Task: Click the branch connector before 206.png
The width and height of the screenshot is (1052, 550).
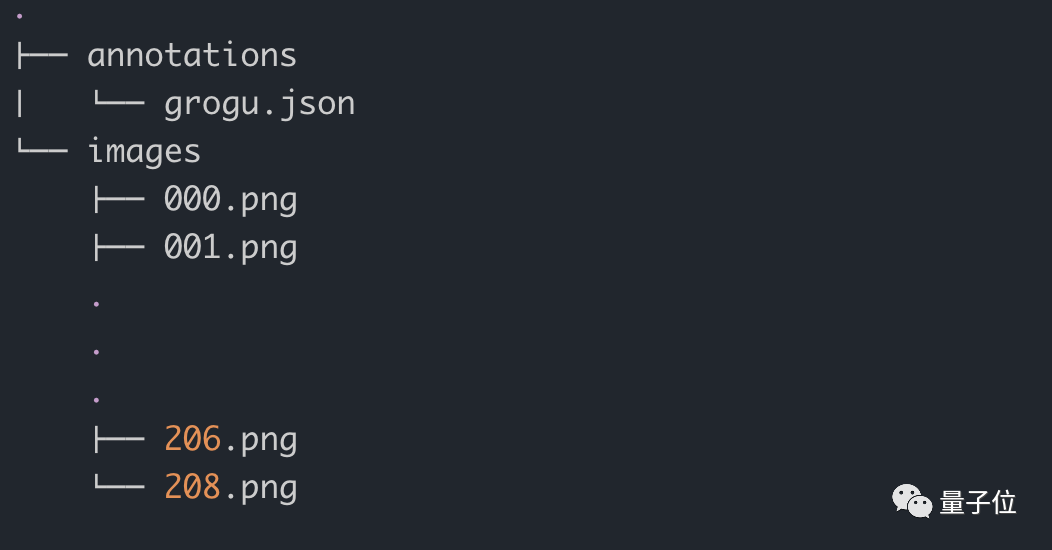Action: coord(119,440)
